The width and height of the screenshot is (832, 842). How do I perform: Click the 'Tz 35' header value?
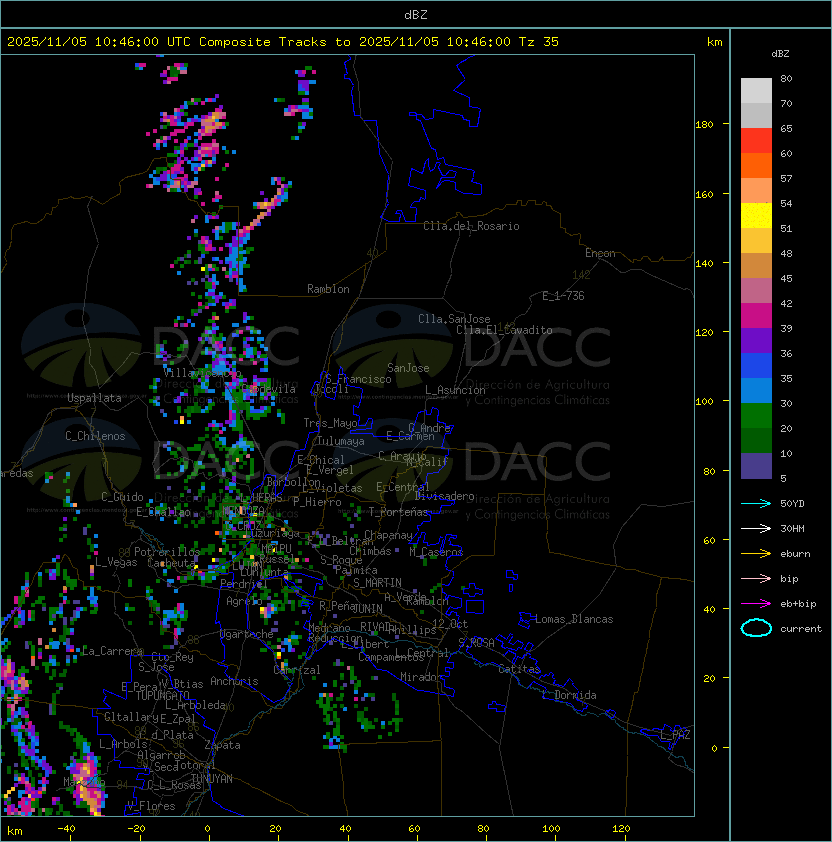[539, 42]
